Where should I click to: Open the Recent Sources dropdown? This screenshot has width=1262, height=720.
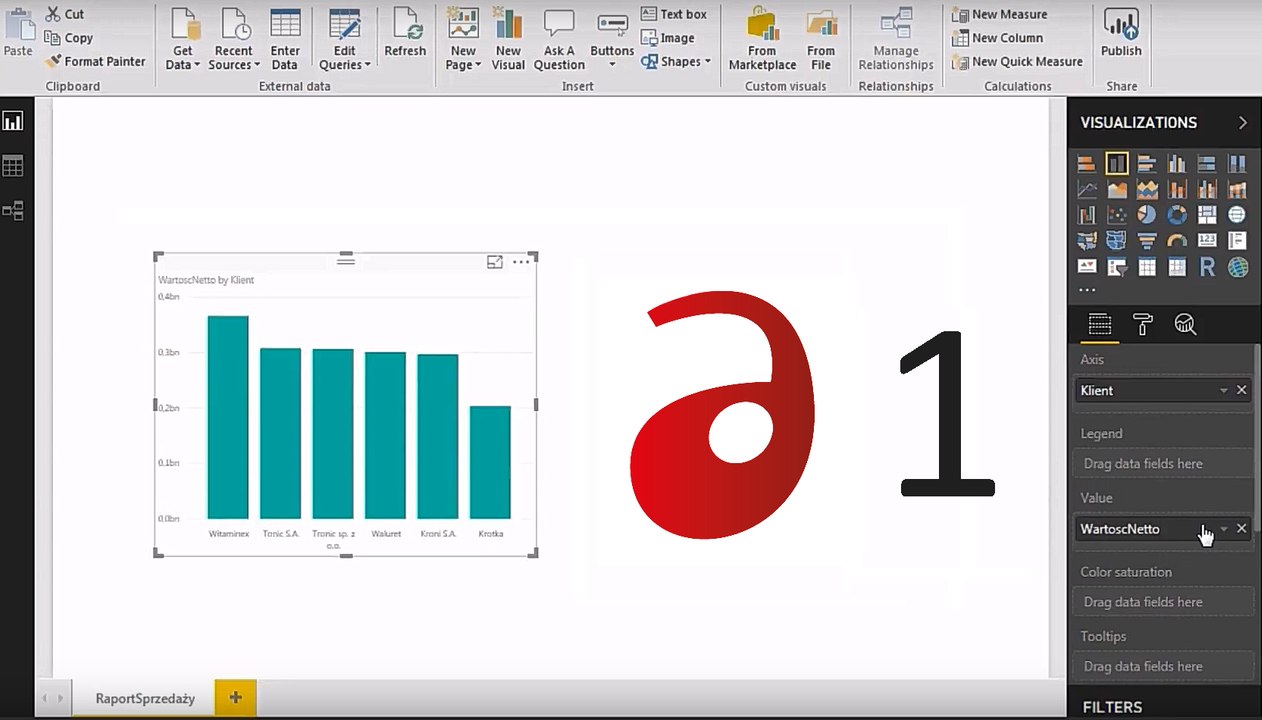[234, 40]
